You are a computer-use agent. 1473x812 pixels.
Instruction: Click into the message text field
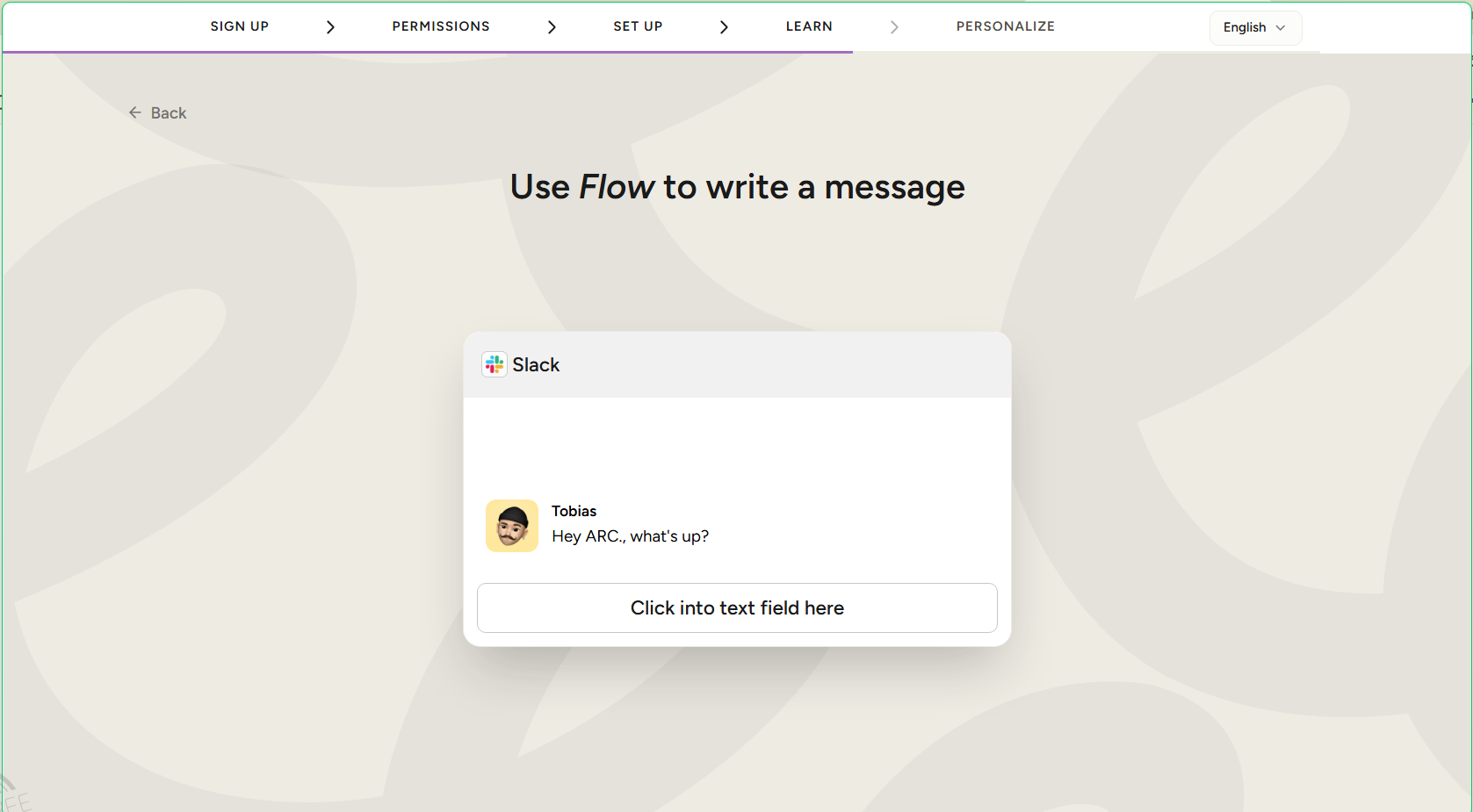coord(737,607)
